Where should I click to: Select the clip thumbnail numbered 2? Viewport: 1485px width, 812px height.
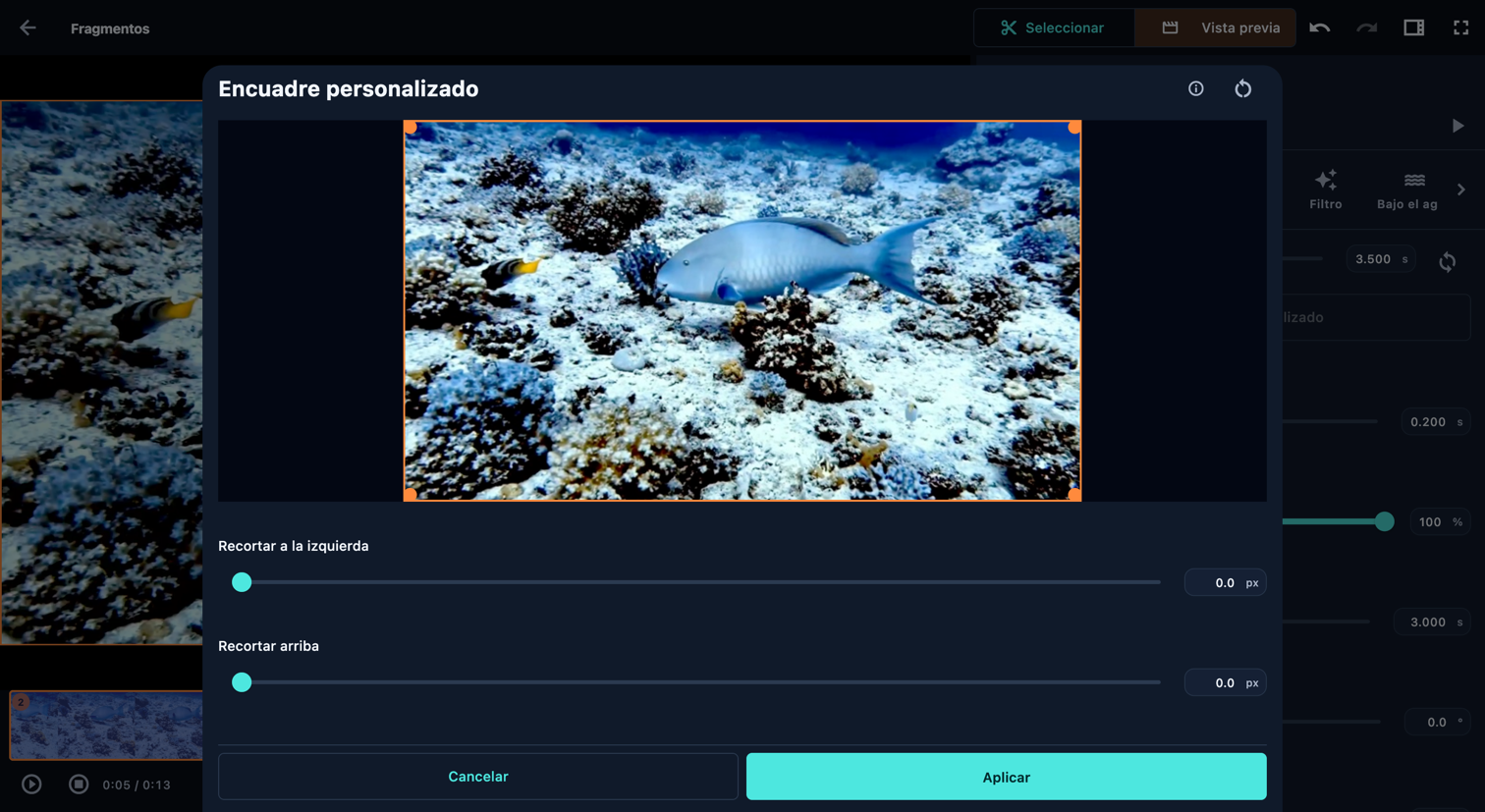click(106, 725)
